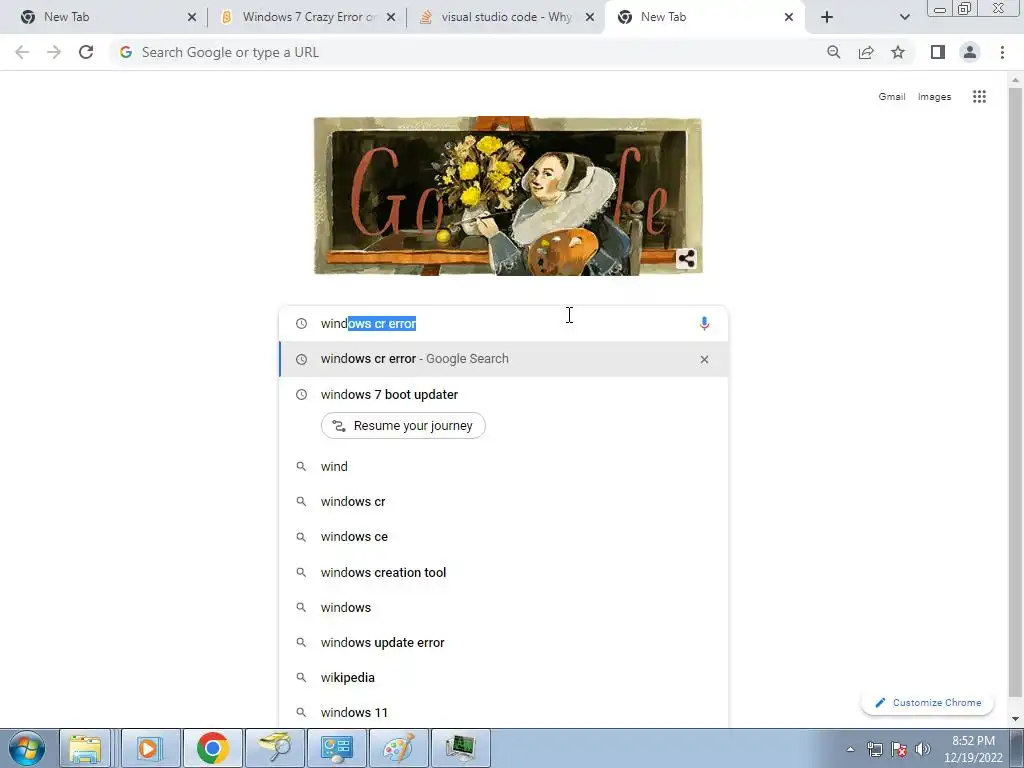Click the Action Center flag tray icon

(899, 749)
